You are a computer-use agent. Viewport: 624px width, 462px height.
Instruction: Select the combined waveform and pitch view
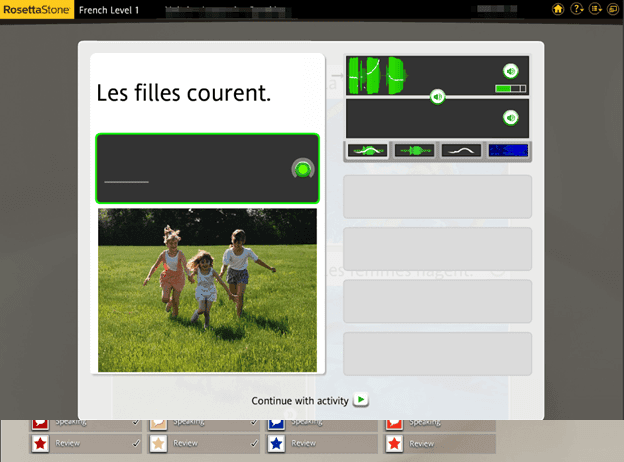(367, 151)
